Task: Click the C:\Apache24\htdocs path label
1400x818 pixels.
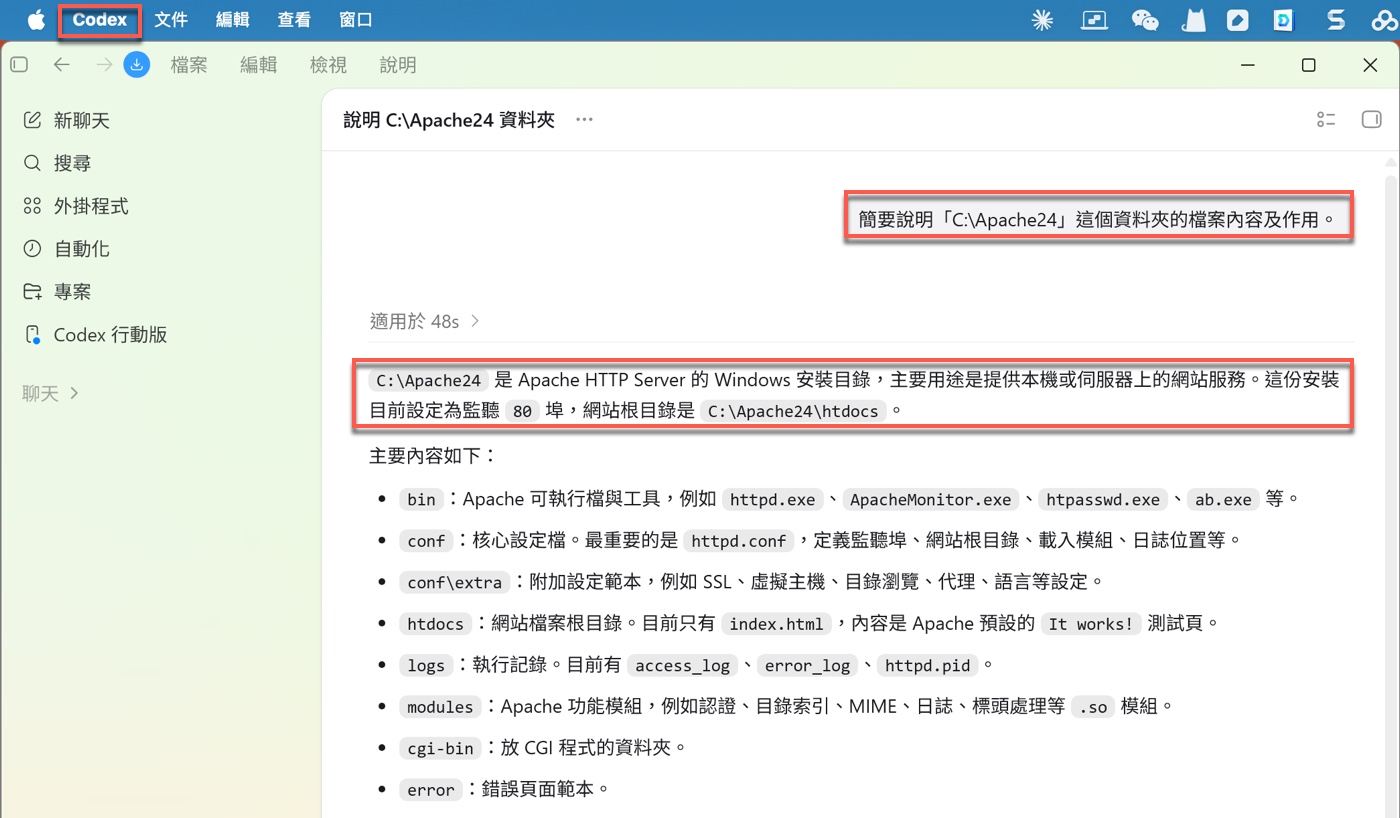Action: click(793, 411)
